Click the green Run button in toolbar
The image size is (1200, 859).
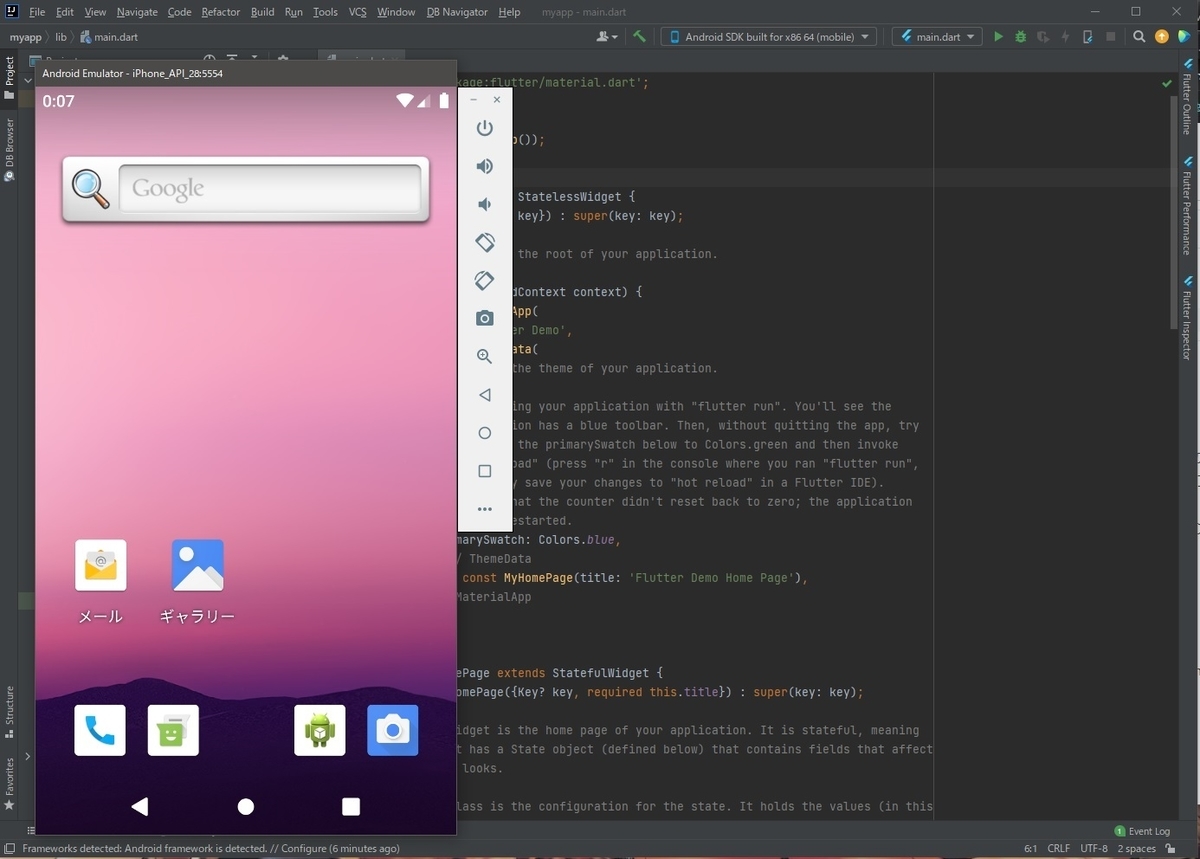[998, 37]
